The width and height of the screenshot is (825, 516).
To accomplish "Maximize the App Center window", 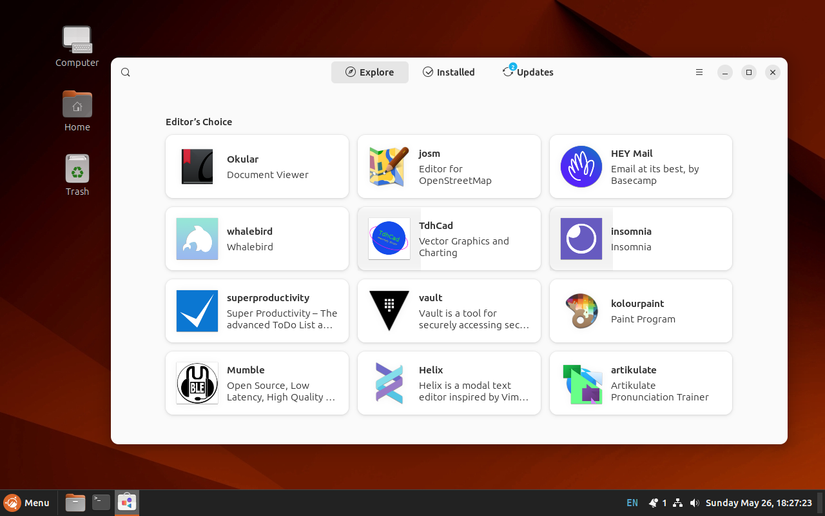I will (x=749, y=72).
